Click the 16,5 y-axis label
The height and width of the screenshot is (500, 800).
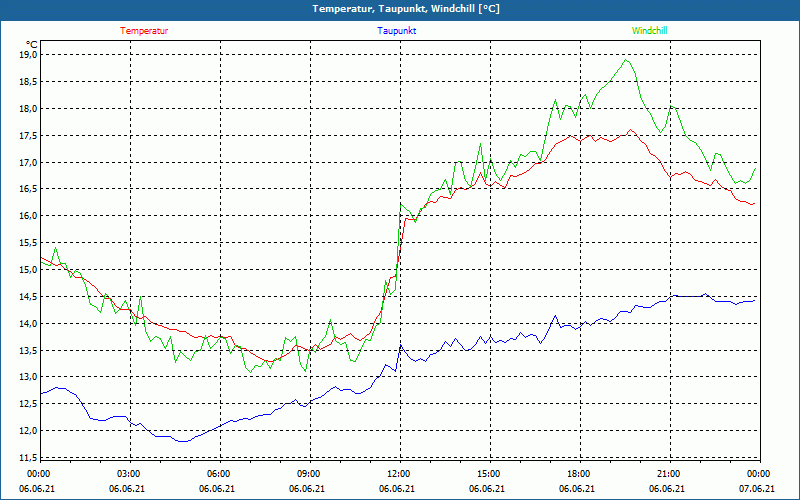(x=29, y=189)
